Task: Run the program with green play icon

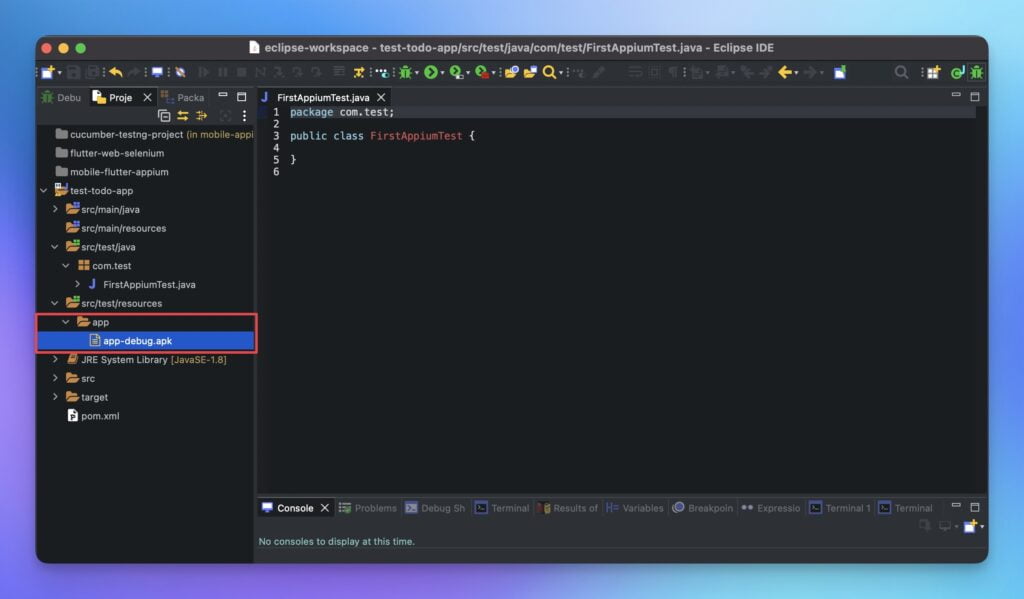Action: click(431, 73)
